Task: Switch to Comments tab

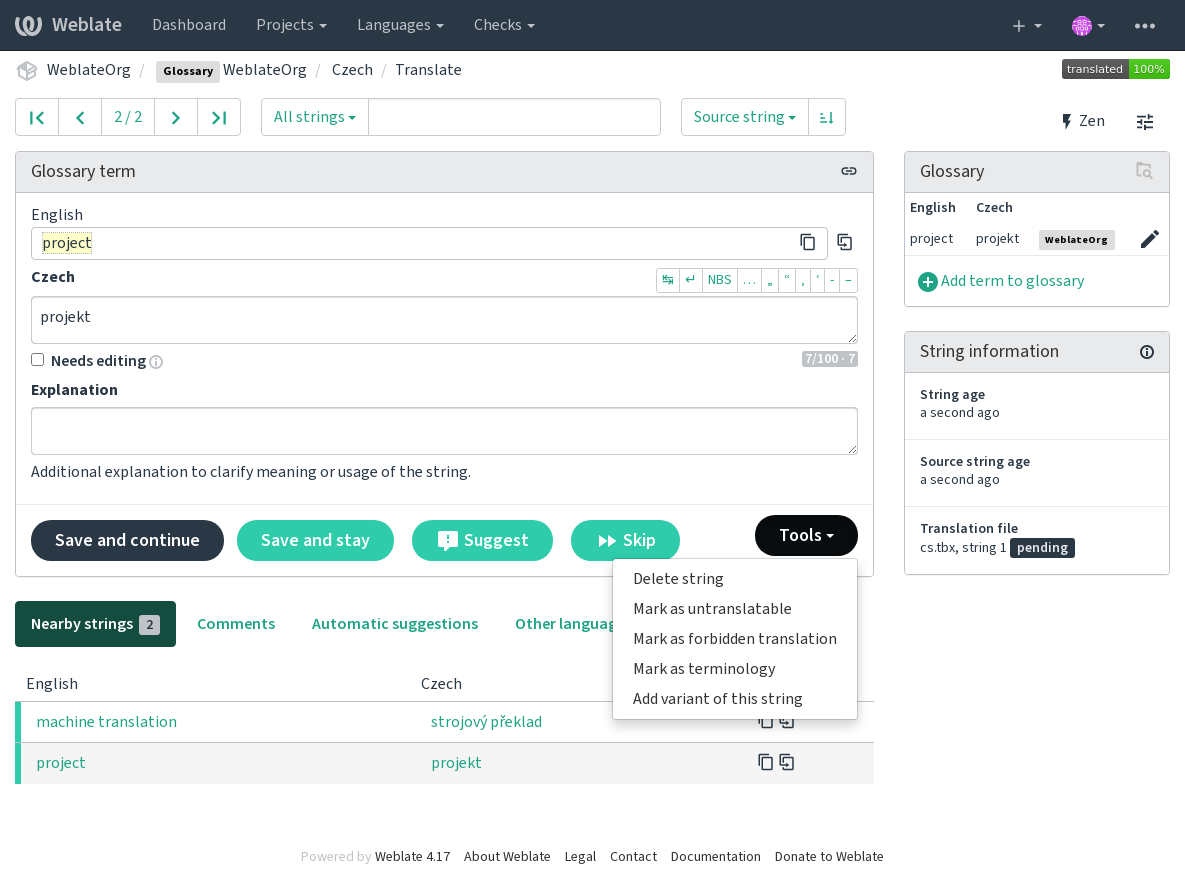Action: [236, 624]
